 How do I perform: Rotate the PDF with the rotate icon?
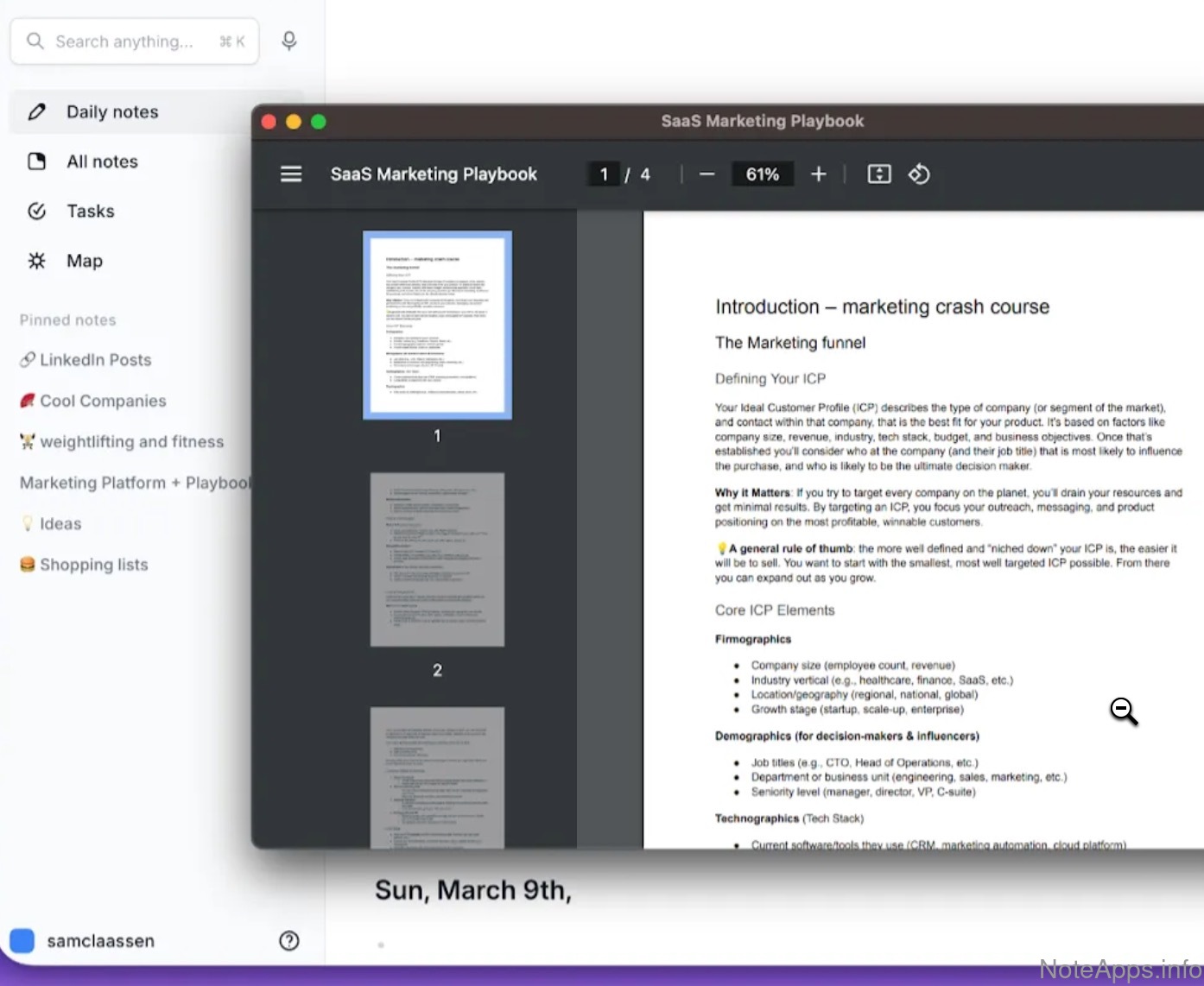[919, 174]
